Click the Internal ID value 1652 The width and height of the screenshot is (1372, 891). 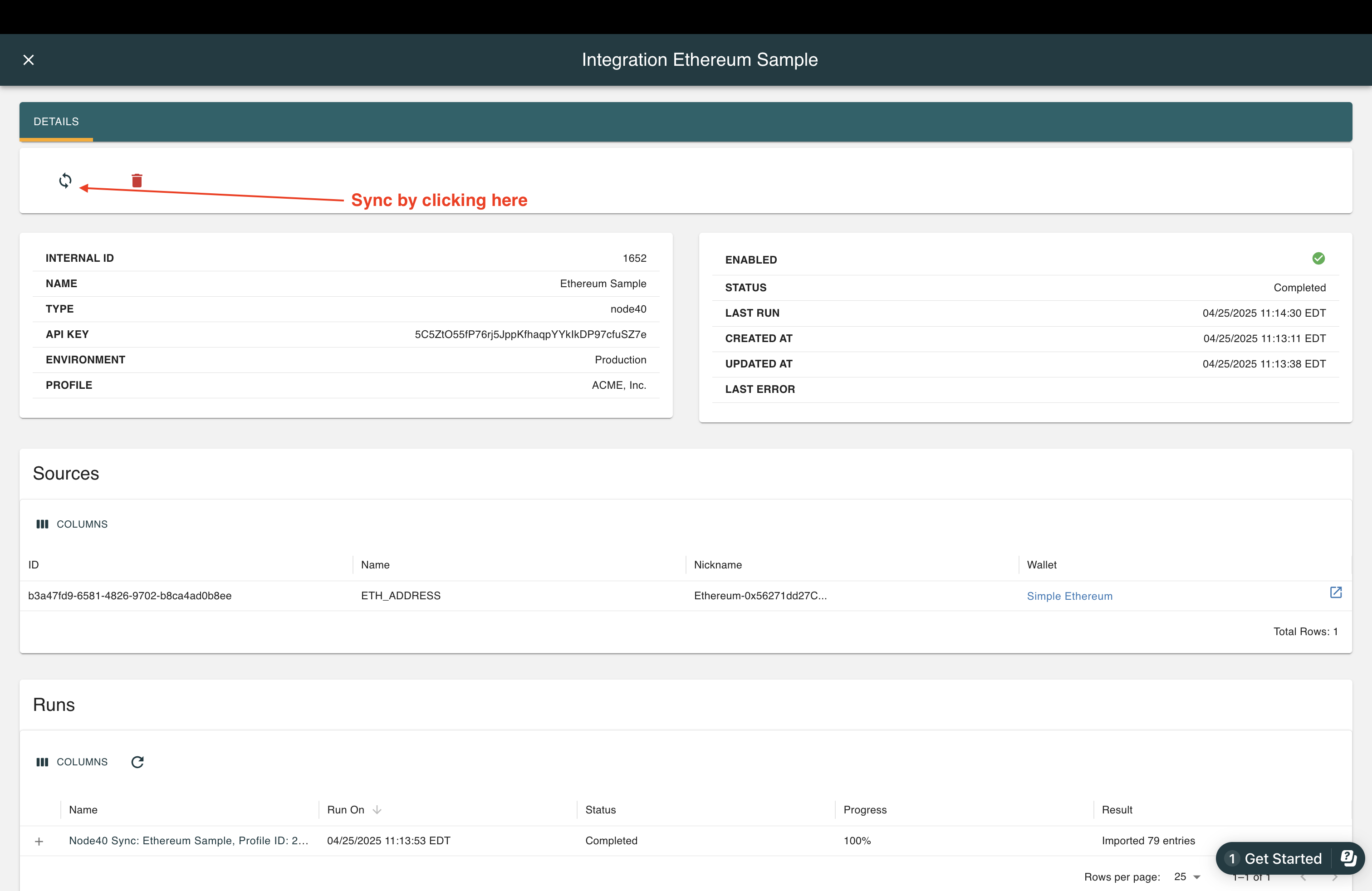(634, 258)
